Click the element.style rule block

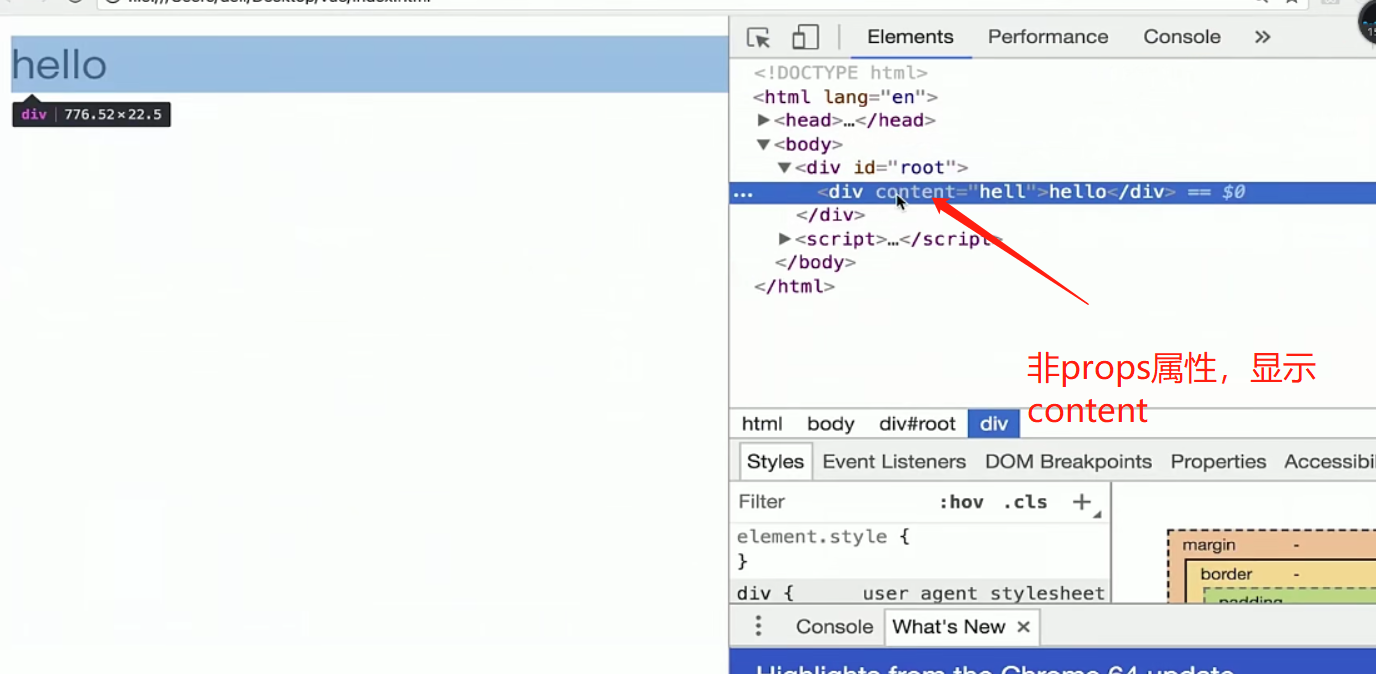[920, 549]
